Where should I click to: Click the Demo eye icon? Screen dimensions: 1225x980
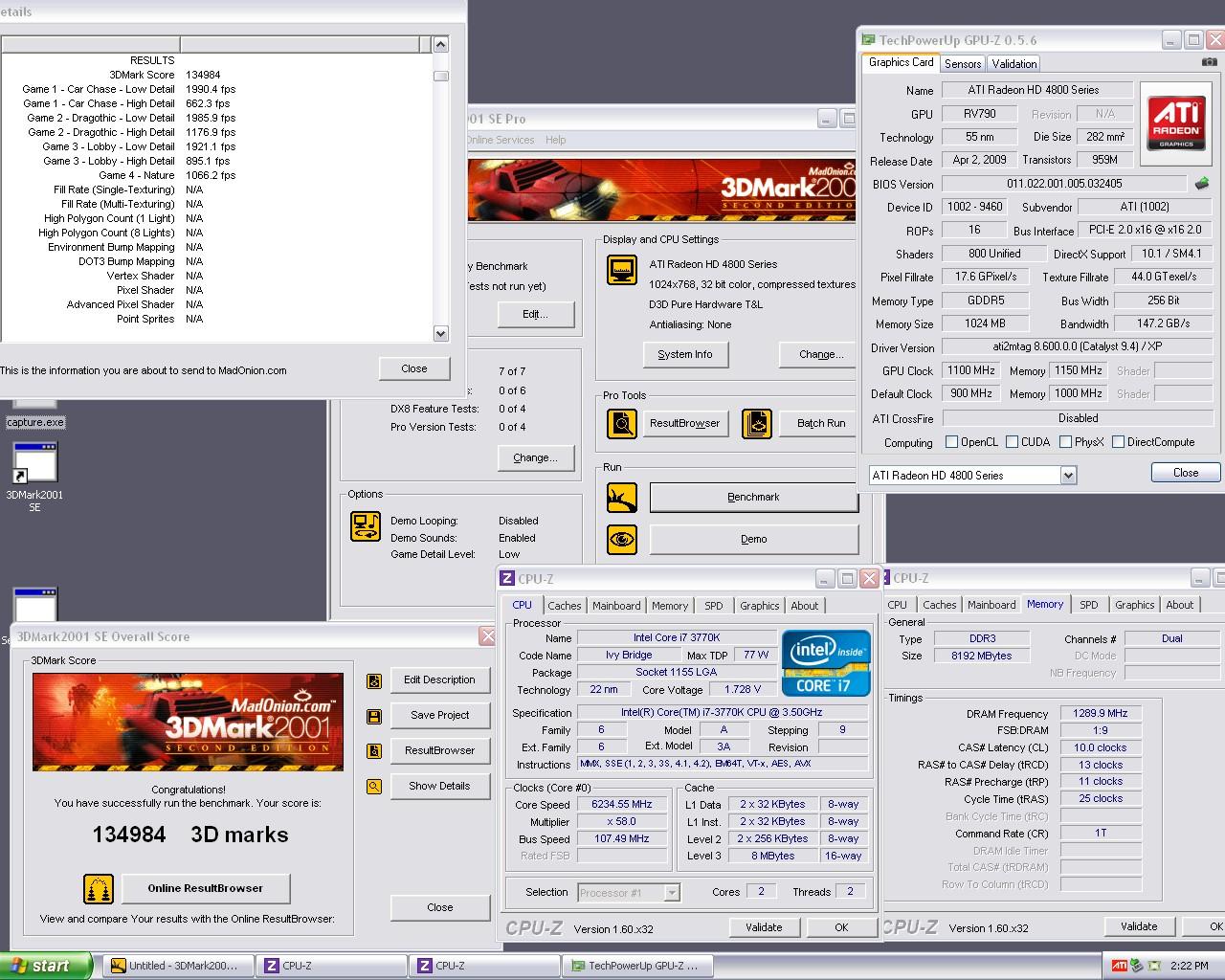tap(622, 539)
